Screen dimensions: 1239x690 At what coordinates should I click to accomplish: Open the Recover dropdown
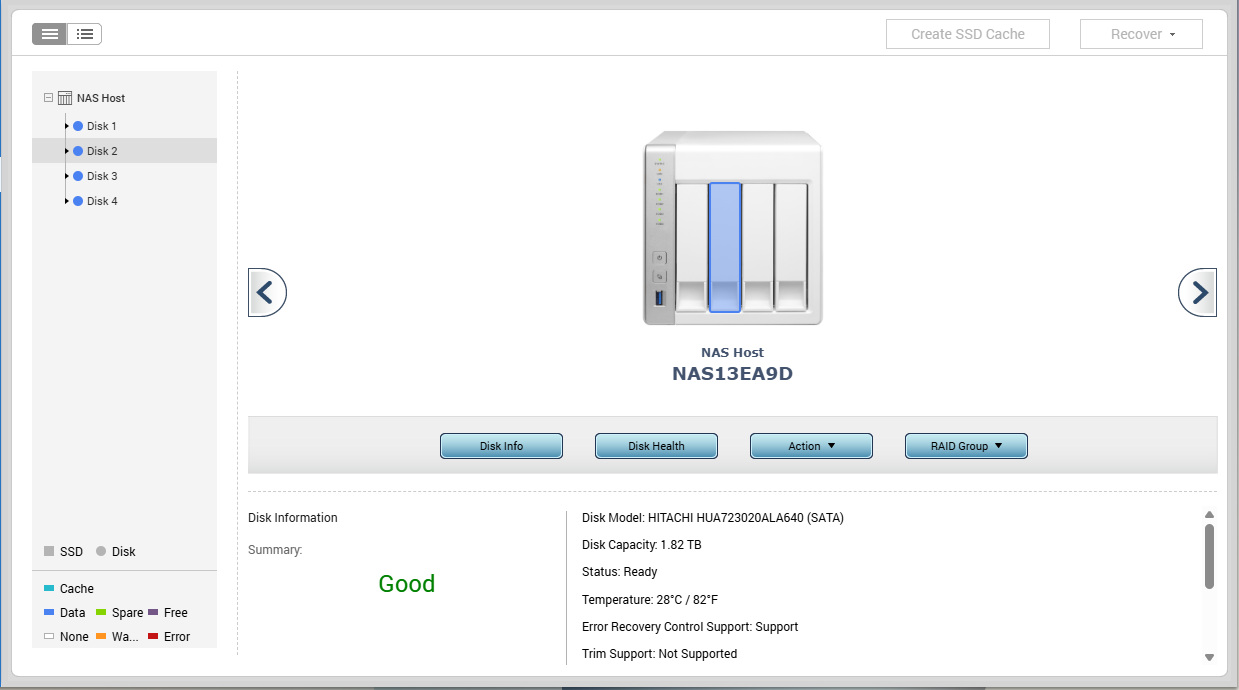tap(1141, 34)
